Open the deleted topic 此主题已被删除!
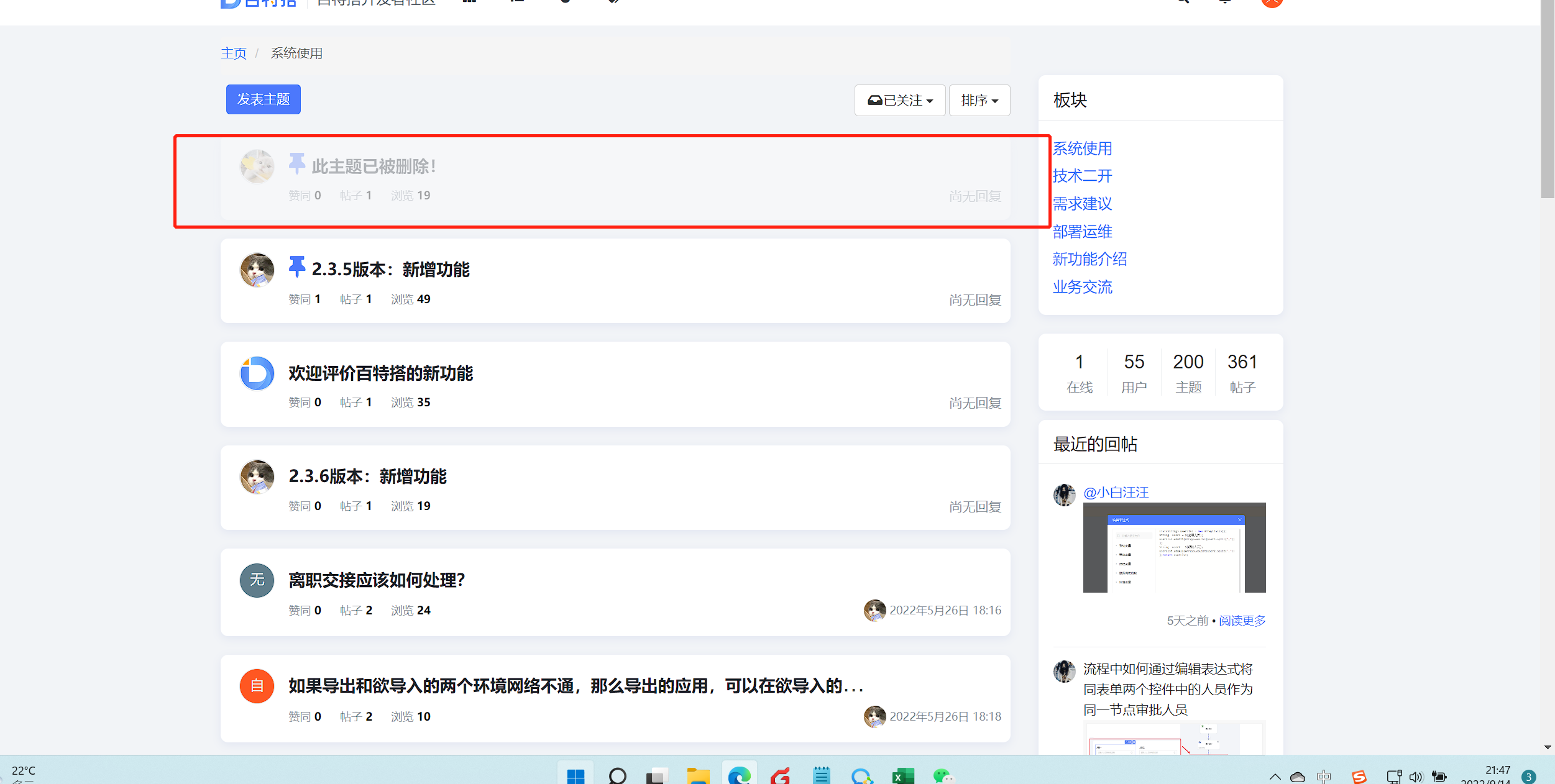1555x784 pixels. point(374,166)
